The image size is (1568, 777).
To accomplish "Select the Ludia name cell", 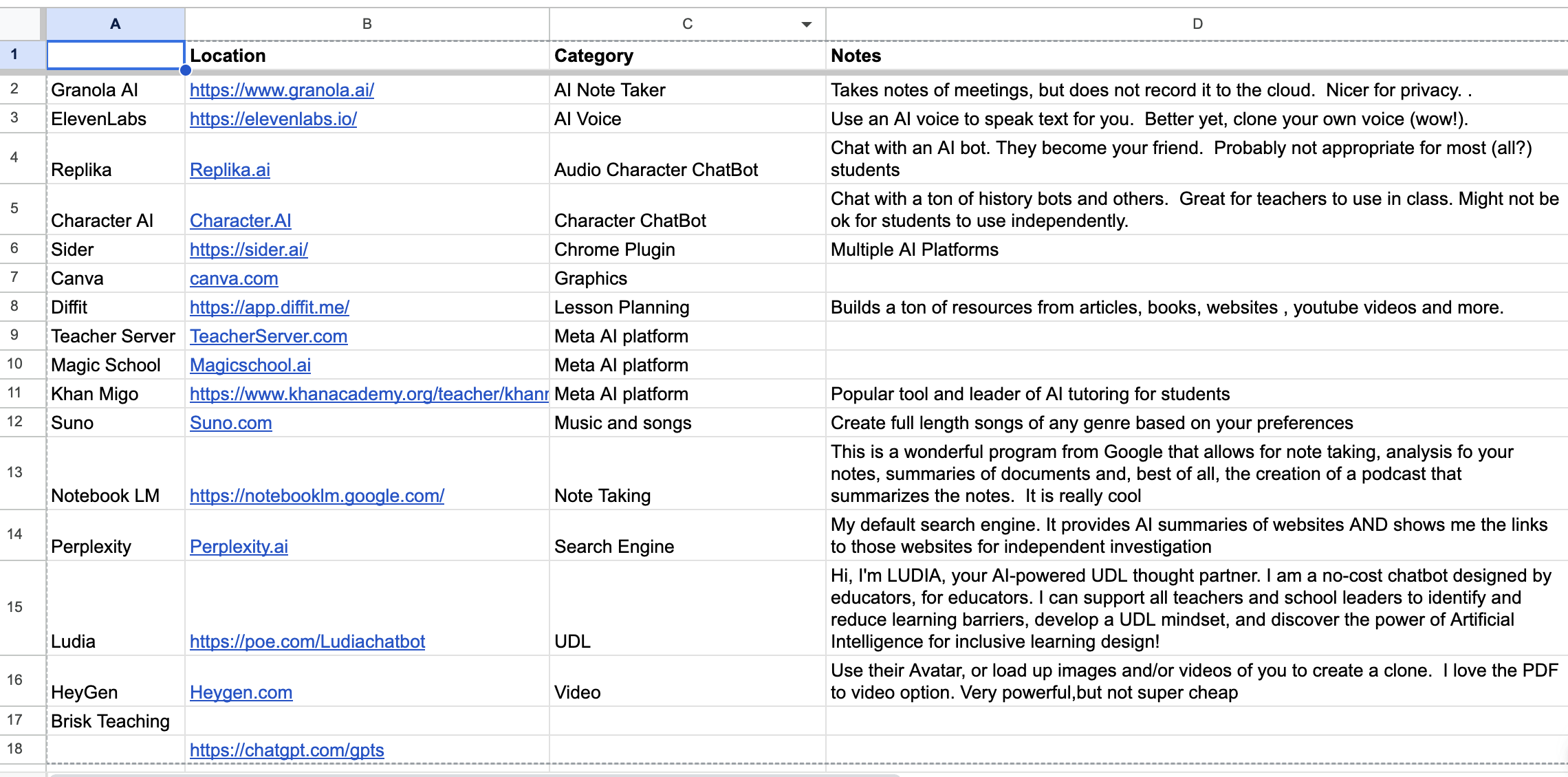I will (116, 609).
